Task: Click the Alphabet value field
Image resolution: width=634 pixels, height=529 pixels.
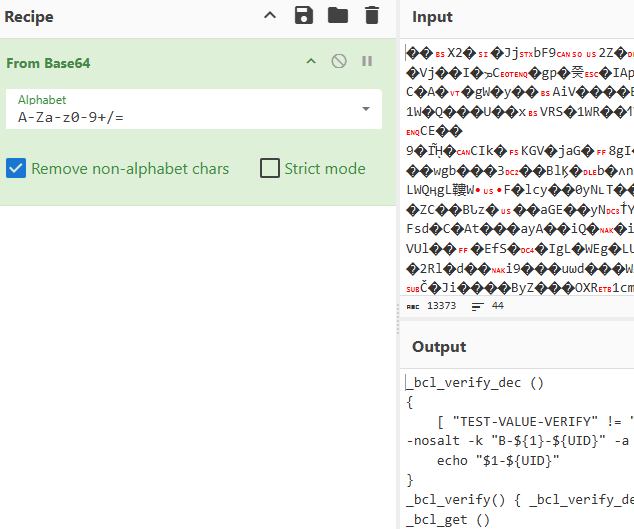Action: pyautogui.click(x=180, y=116)
